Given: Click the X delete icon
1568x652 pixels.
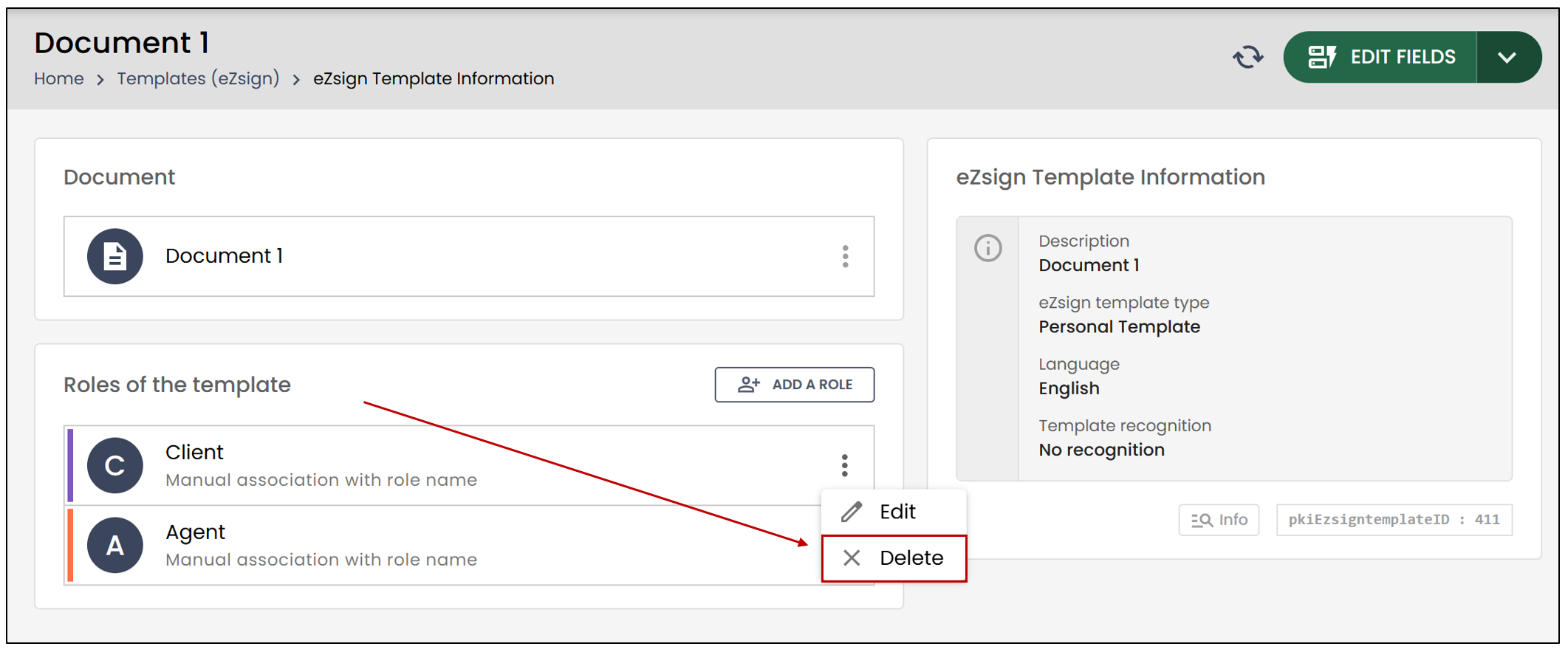Looking at the screenshot, I should pyautogui.click(x=852, y=558).
